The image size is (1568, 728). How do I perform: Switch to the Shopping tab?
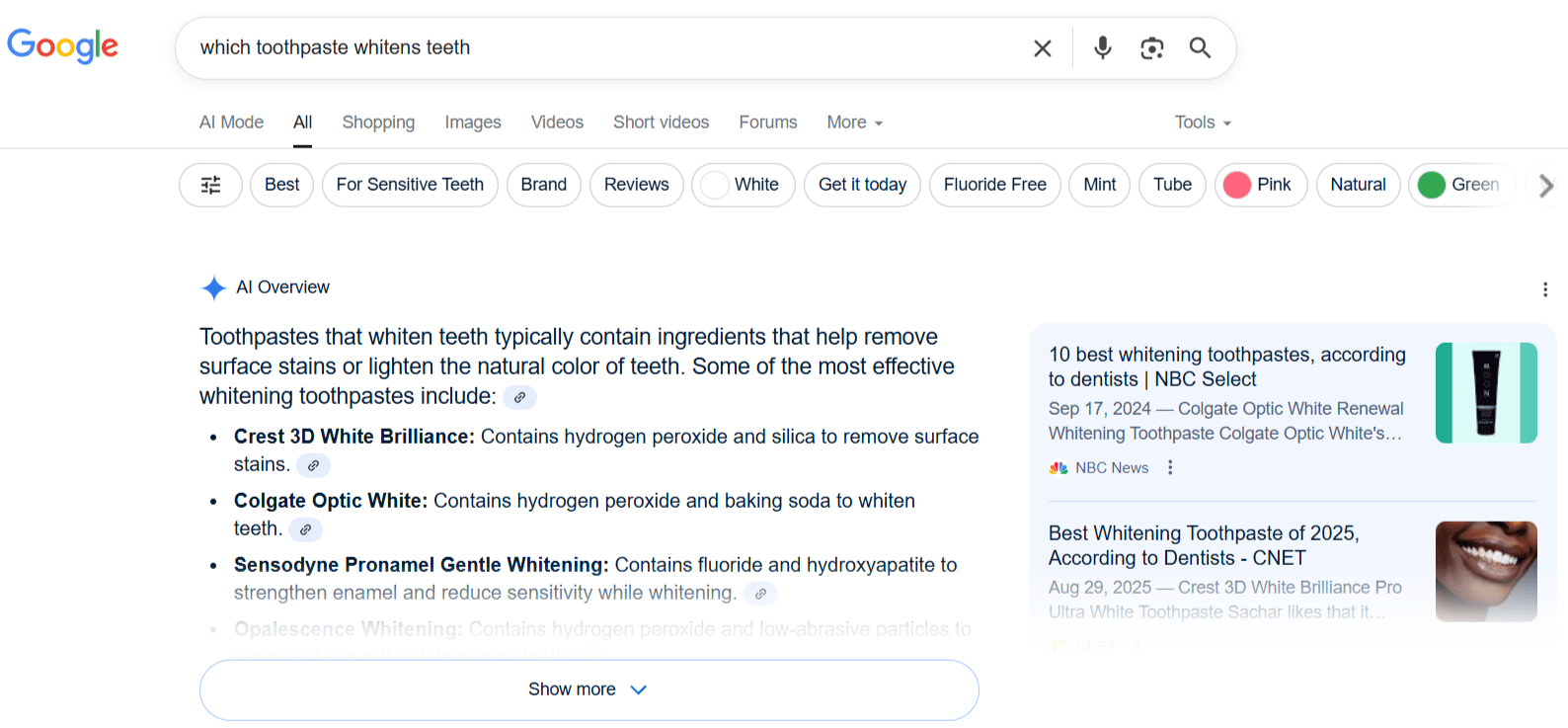point(378,122)
